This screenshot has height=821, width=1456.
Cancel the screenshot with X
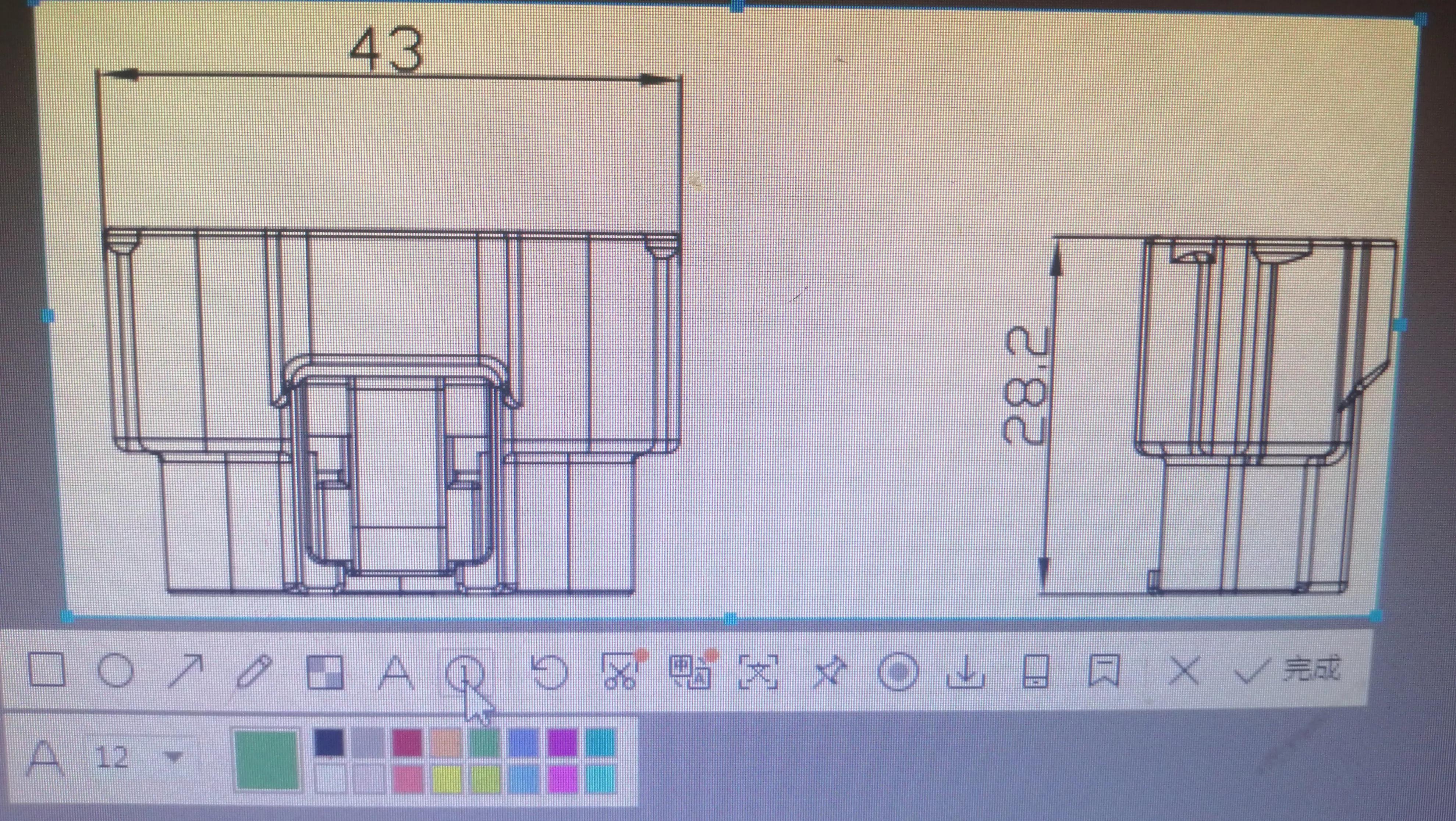(x=1183, y=671)
